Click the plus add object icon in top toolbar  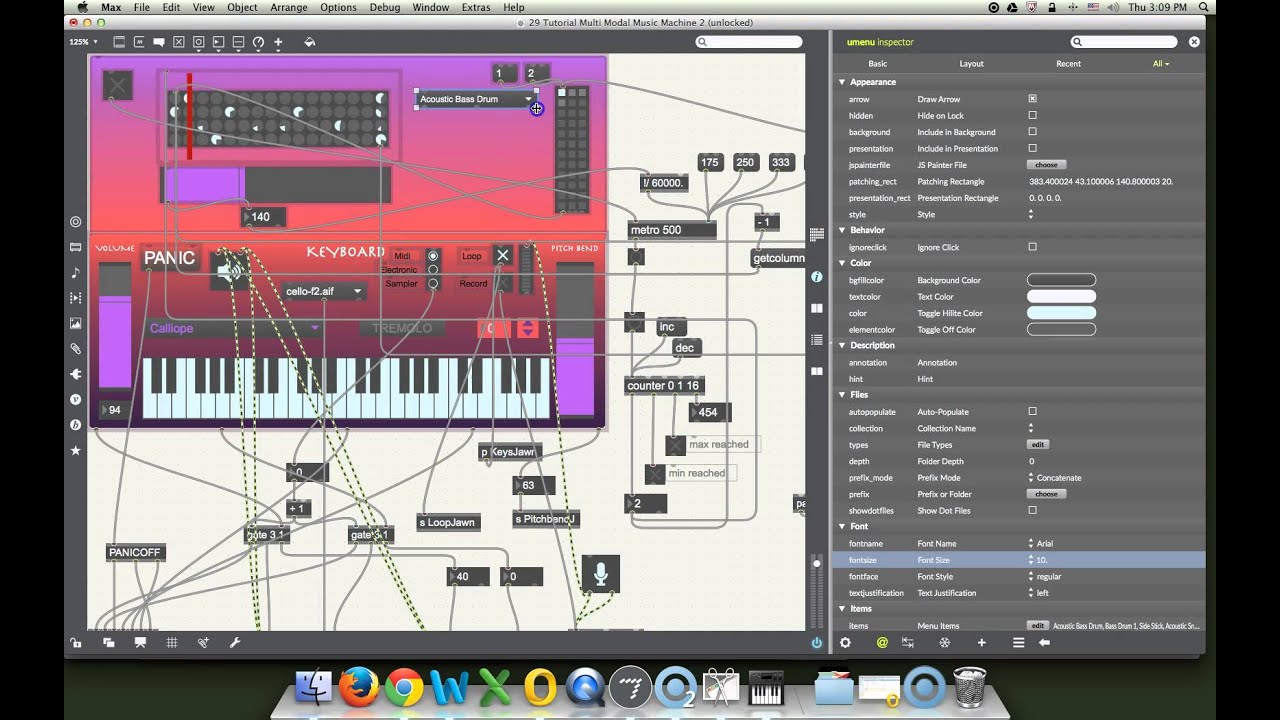point(278,42)
